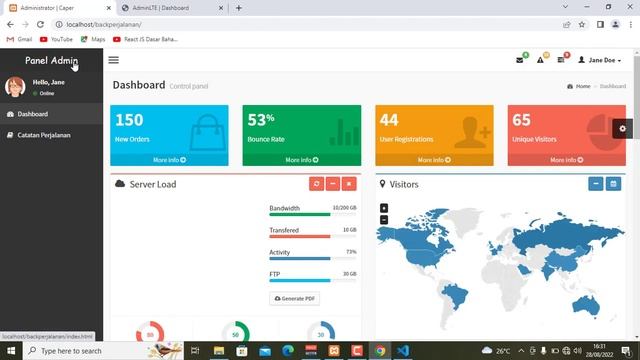Open the Gmail bookmark
Screen dimensions: 640x360
pyautogui.click(x=20, y=39)
